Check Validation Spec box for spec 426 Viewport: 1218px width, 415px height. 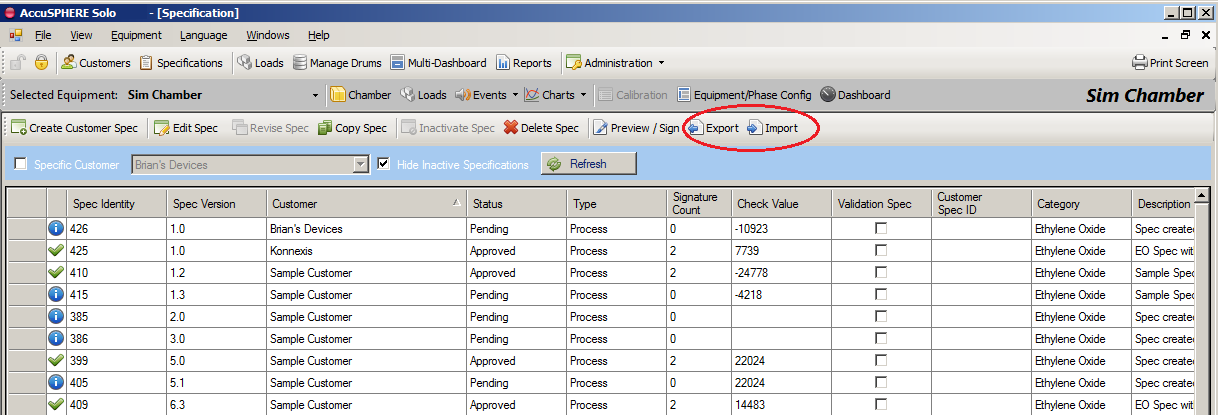coord(880,229)
